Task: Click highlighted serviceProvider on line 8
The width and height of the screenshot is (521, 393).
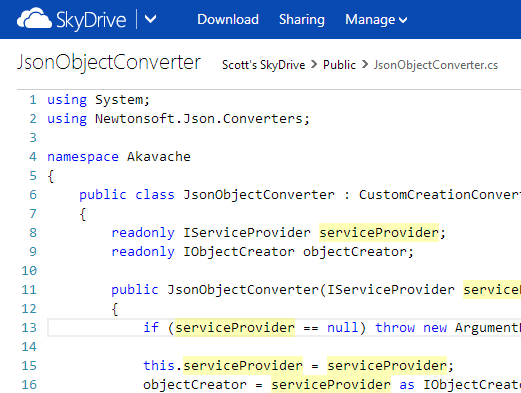Action: (x=379, y=233)
